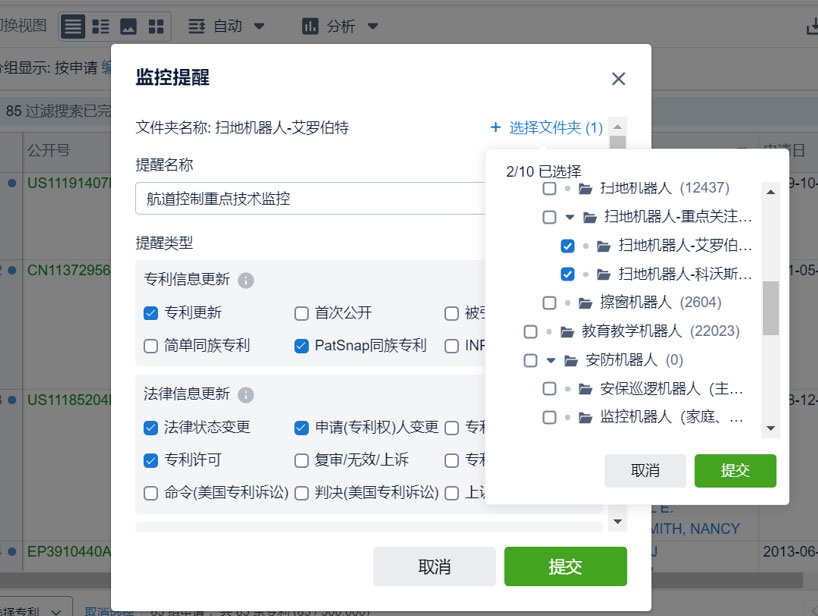The height and width of the screenshot is (616, 818).
Task: Click 取消 at the dialog bottom
Action: coord(434,566)
